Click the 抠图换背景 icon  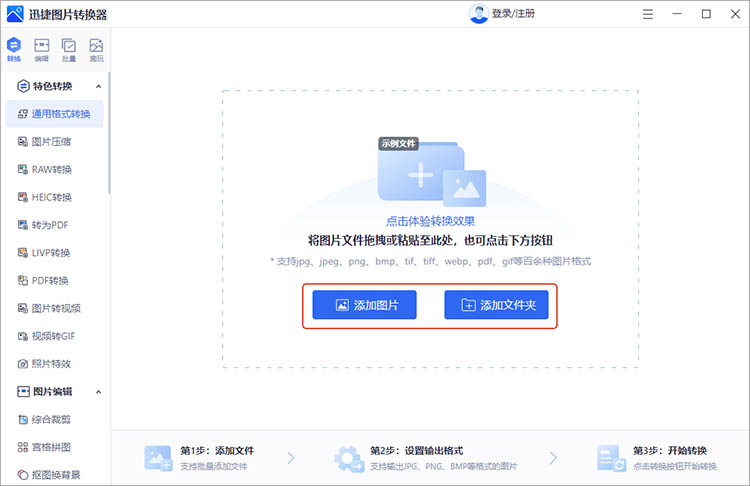[22, 475]
